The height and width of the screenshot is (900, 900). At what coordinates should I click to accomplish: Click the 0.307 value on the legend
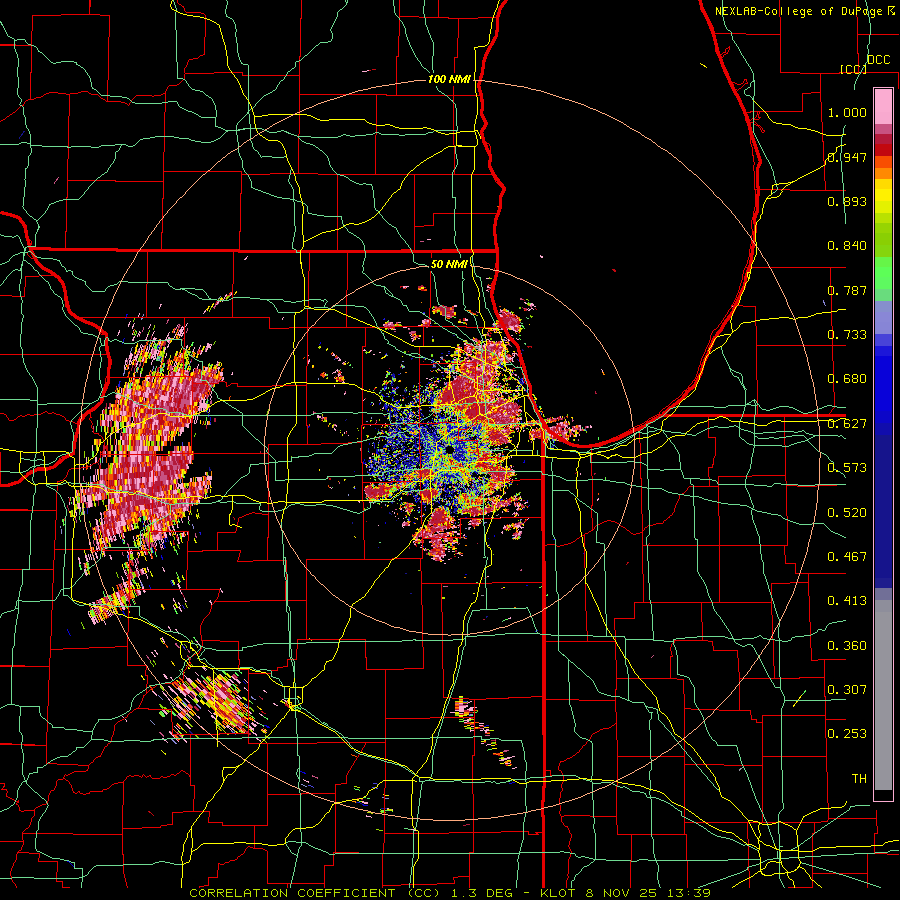pyautogui.click(x=847, y=690)
